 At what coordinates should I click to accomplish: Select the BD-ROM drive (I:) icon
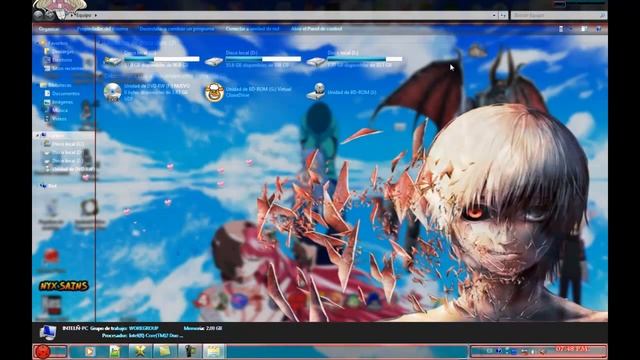[x=316, y=92]
